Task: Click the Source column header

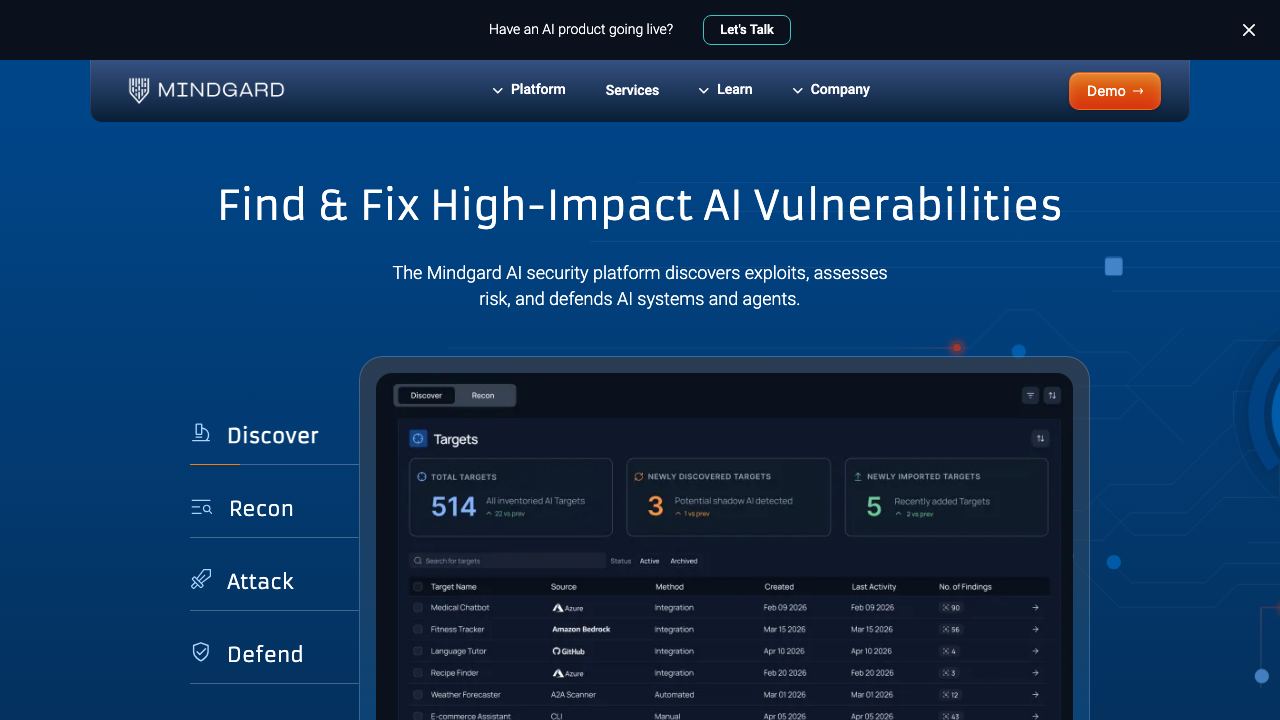Action: 563,587
